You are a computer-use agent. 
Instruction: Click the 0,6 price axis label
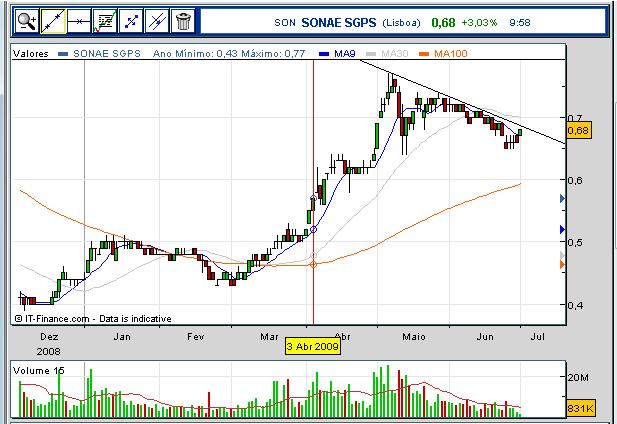(575, 181)
